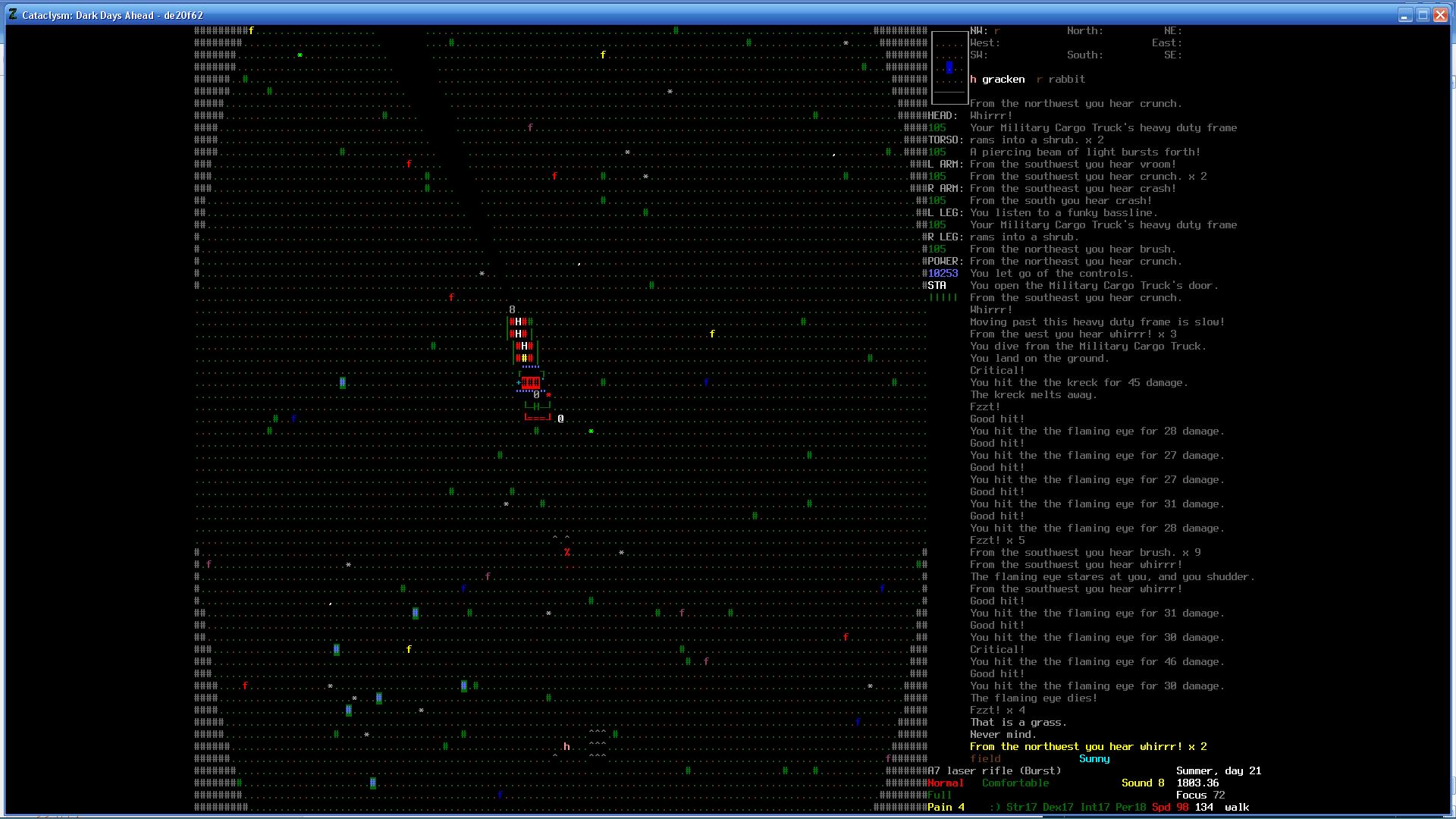The width and height of the screenshot is (1456, 819).
Task: Click the gray 0 wheel tile by the truck
Action: pos(536,394)
